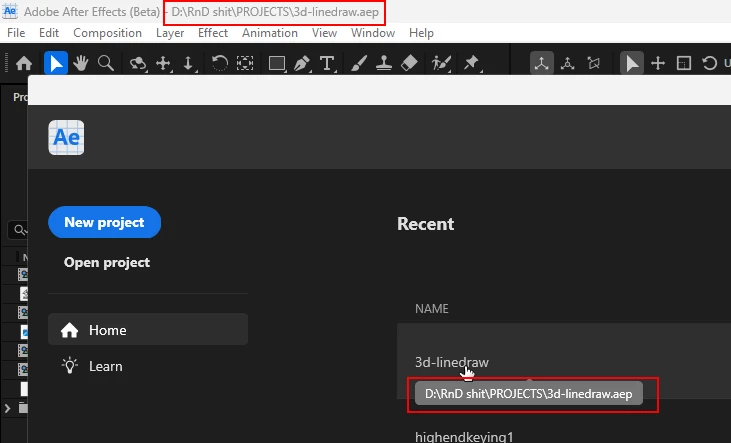Screen dimensions: 731x443
Task: Enable View Axis mode
Action: point(593,63)
